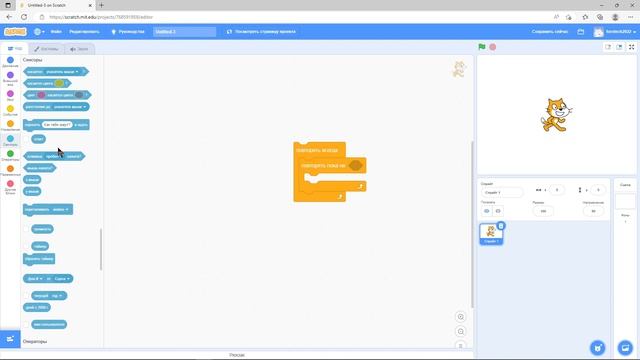Click the sprite y position field
Image resolution: width=640 pixels, height=360 pixels.
598,190
